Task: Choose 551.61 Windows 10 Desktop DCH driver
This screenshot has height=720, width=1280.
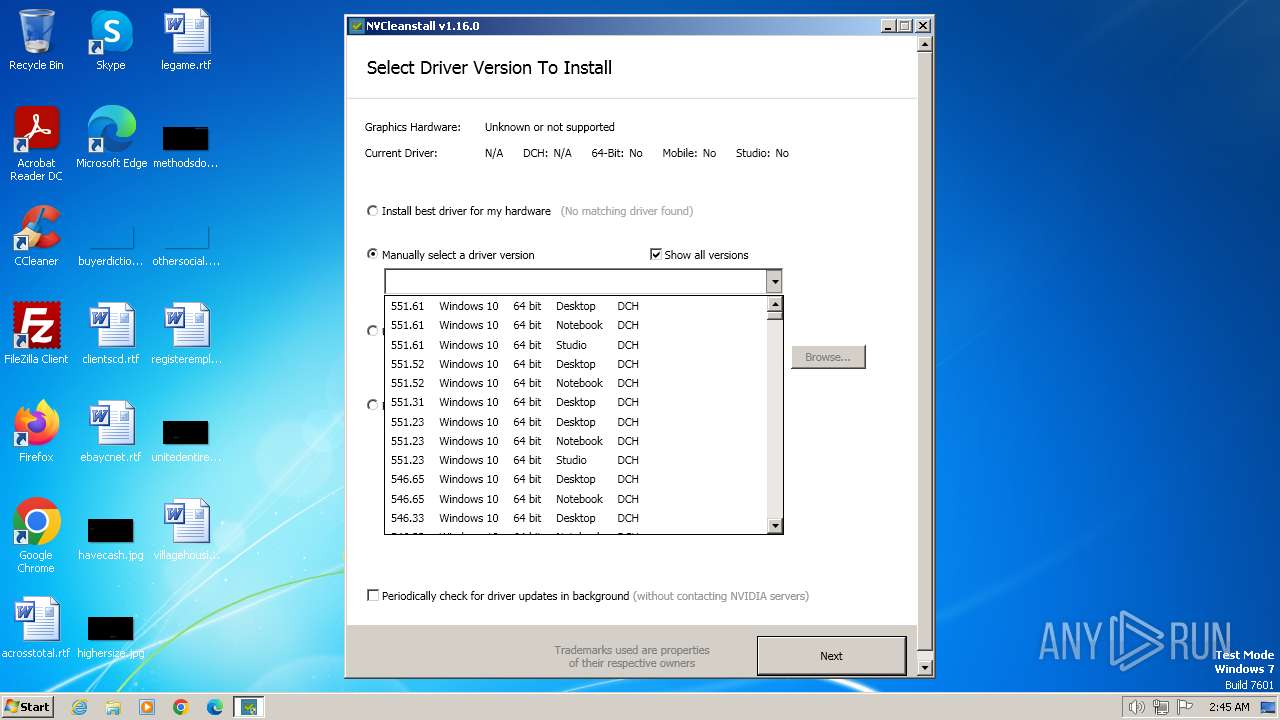Action: [x=576, y=306]
